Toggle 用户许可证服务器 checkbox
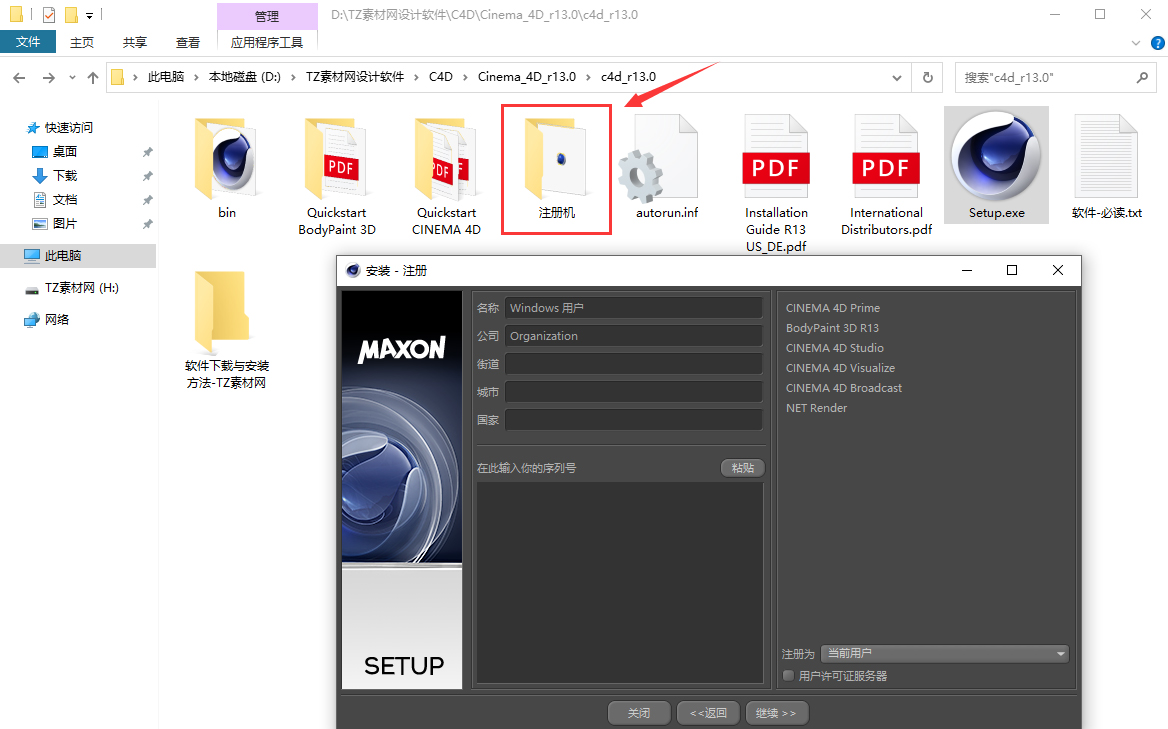The image size is (1168, 729). 789,675
